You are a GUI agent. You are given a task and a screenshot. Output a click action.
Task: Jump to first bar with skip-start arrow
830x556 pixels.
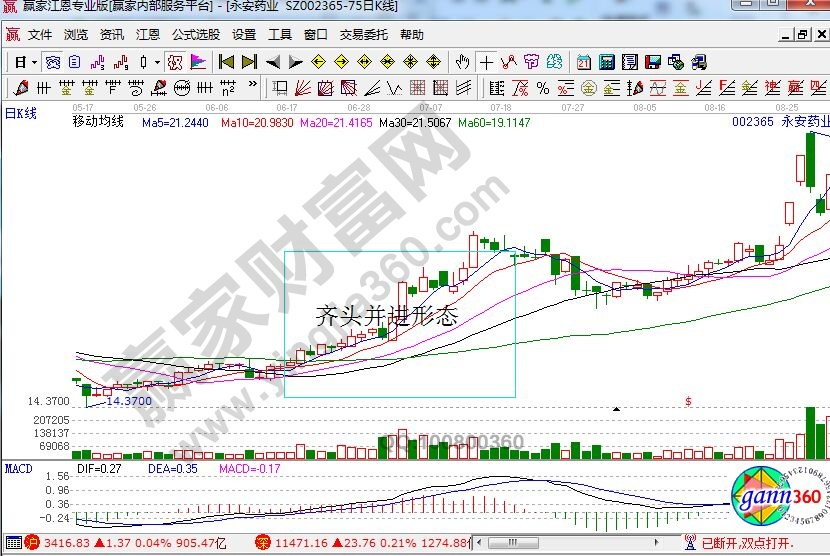tap(227, 62)
